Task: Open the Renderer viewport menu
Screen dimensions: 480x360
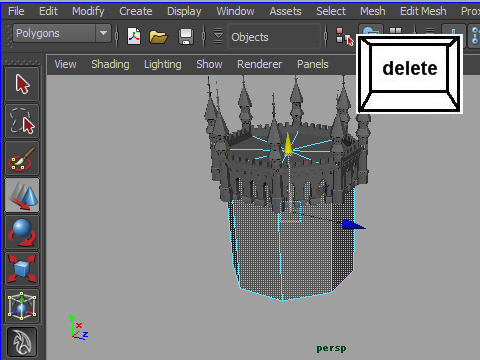Action: pos(259,64)
